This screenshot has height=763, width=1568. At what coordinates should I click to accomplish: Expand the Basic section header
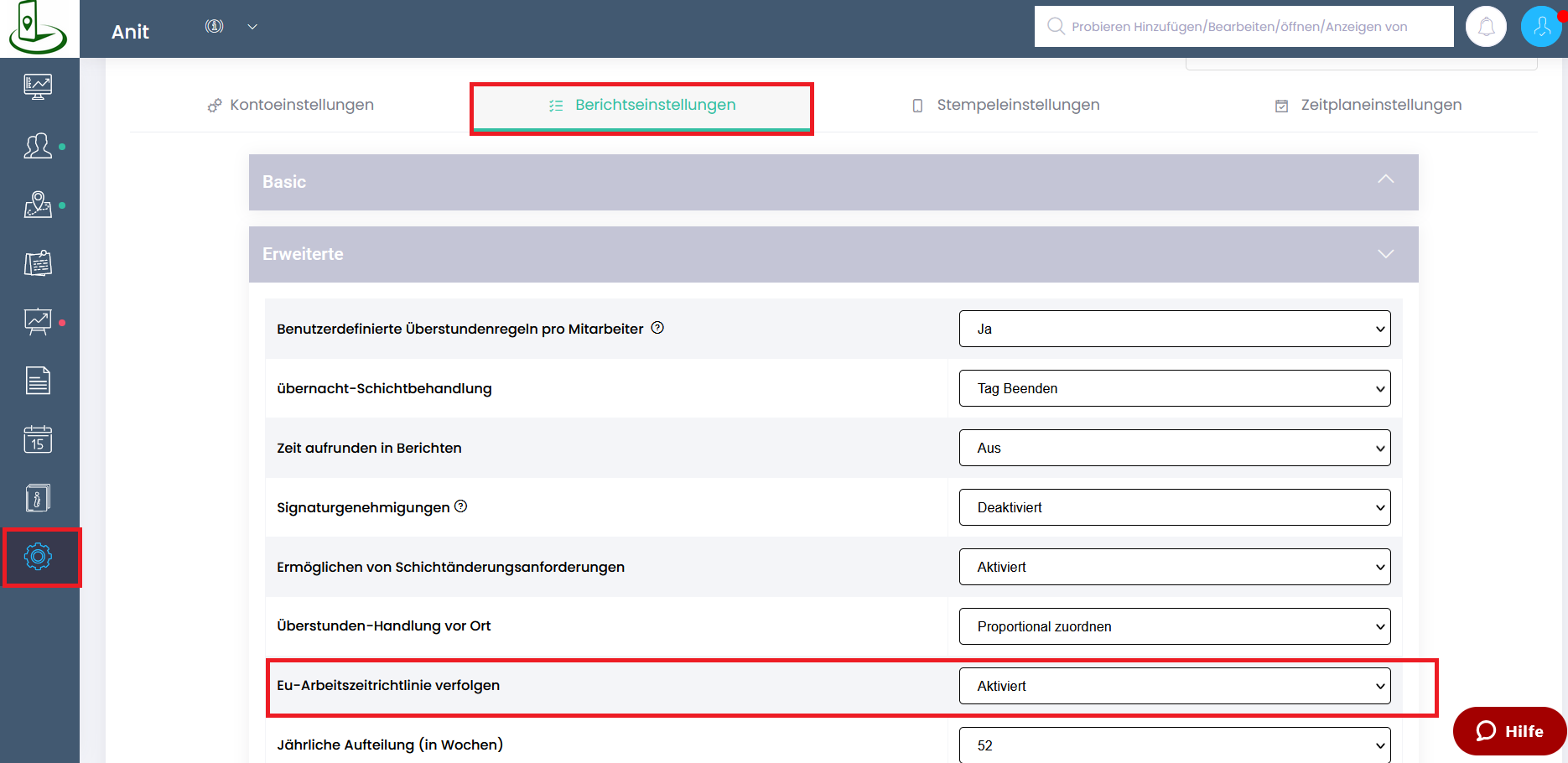(x=833, y=182)
